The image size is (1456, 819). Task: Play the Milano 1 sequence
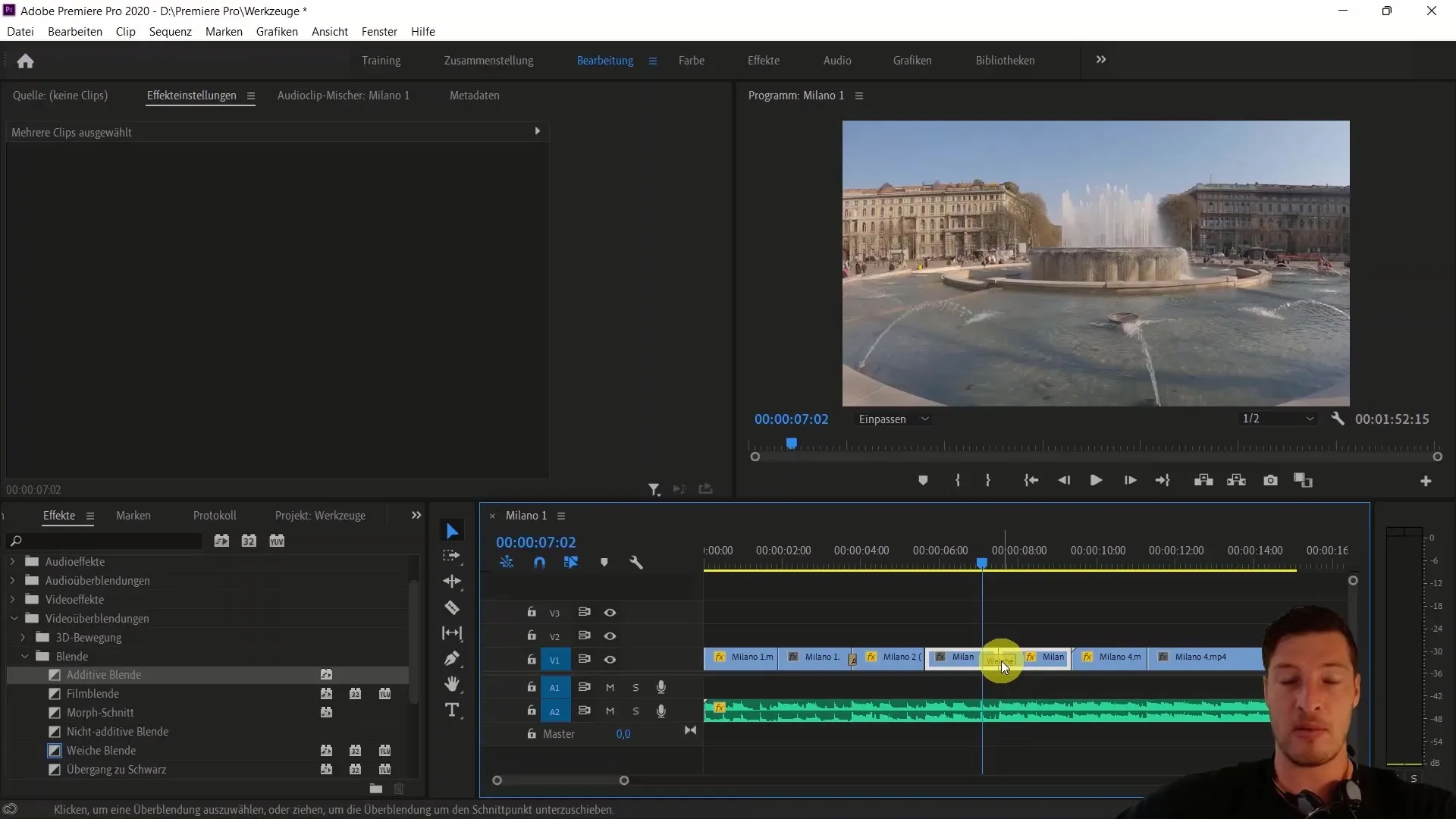click(1096, 481)
